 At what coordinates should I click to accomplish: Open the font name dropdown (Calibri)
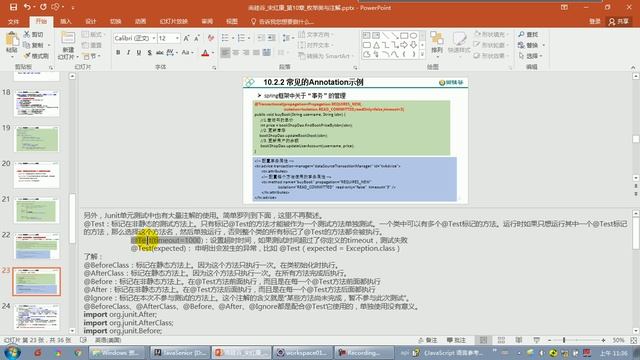coord(154,38)
